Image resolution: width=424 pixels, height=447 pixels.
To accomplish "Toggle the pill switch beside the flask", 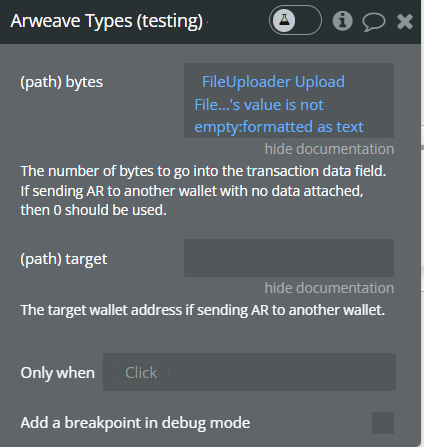I will 295,20.
